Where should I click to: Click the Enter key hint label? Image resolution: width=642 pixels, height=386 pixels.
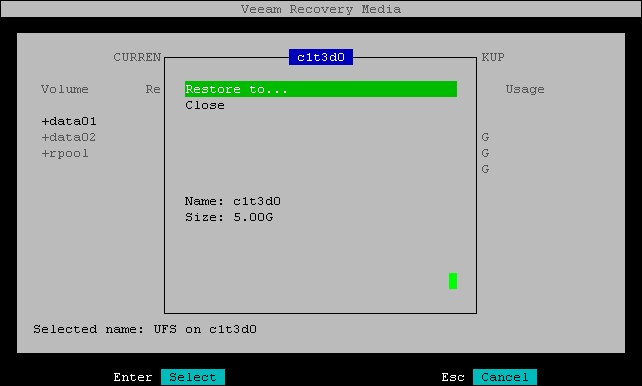133,377
